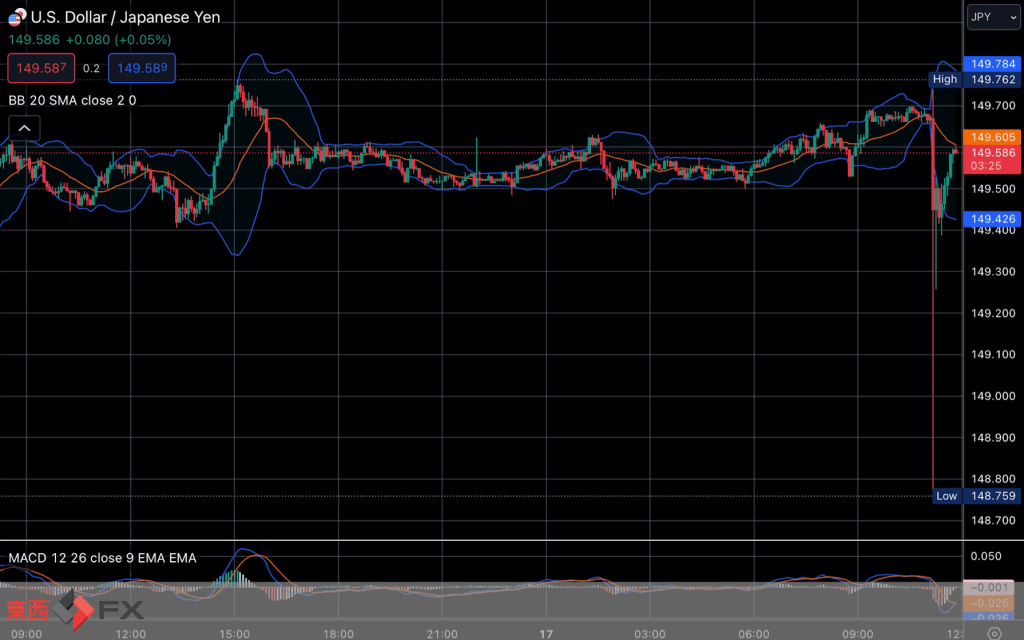The width and height of the screenshot is (1024, 640).
Task: Click the 148.900 price axis label
Action: (x=993, y=438)
